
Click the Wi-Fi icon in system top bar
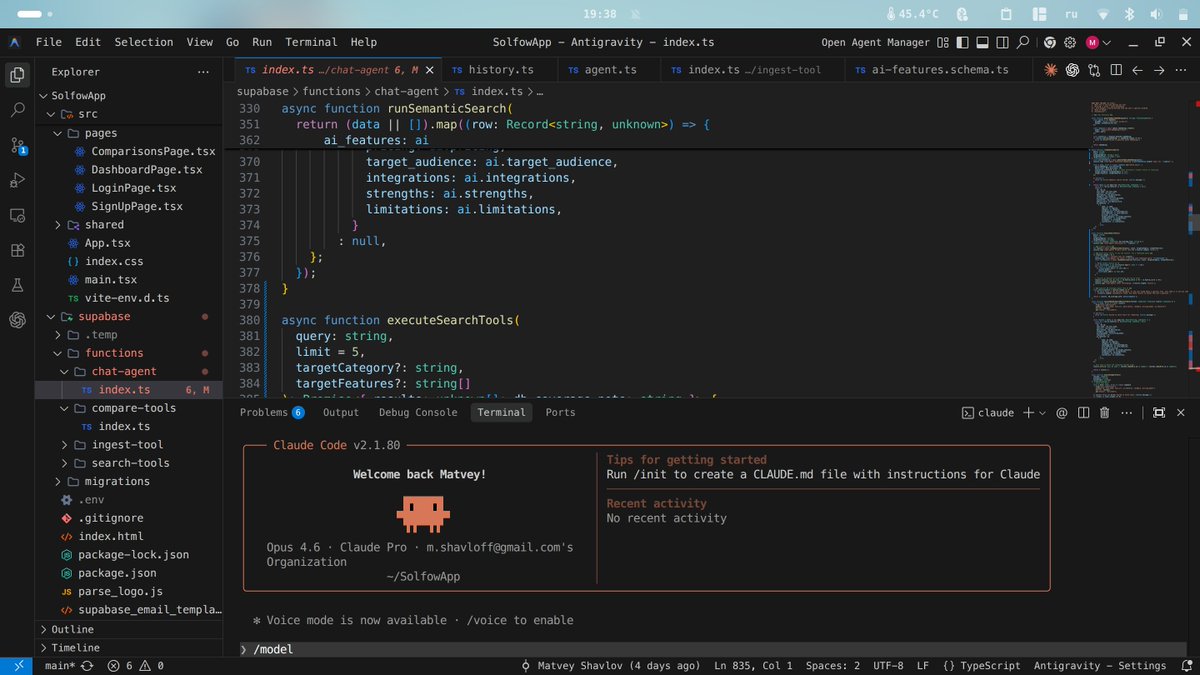[1104, 14]
